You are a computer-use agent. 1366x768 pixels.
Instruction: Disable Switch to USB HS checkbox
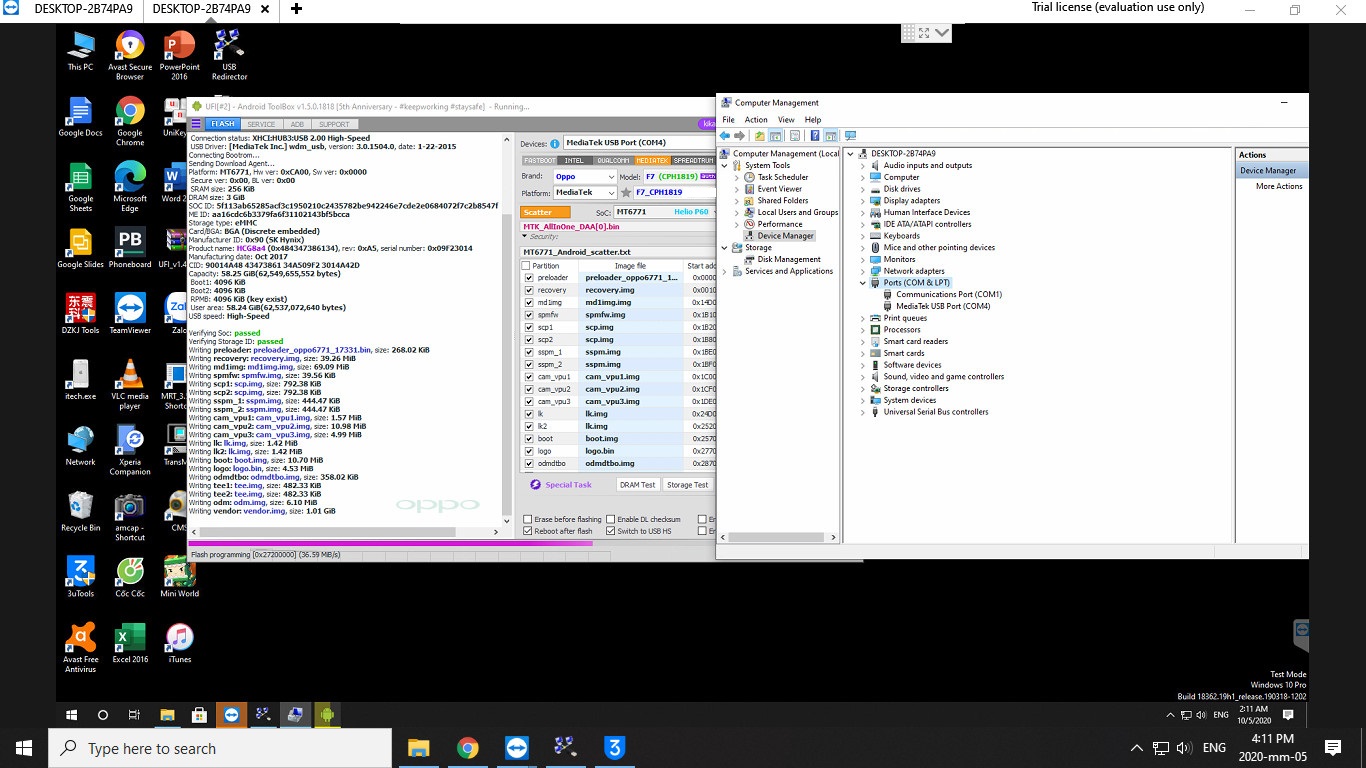click(611, 531)
